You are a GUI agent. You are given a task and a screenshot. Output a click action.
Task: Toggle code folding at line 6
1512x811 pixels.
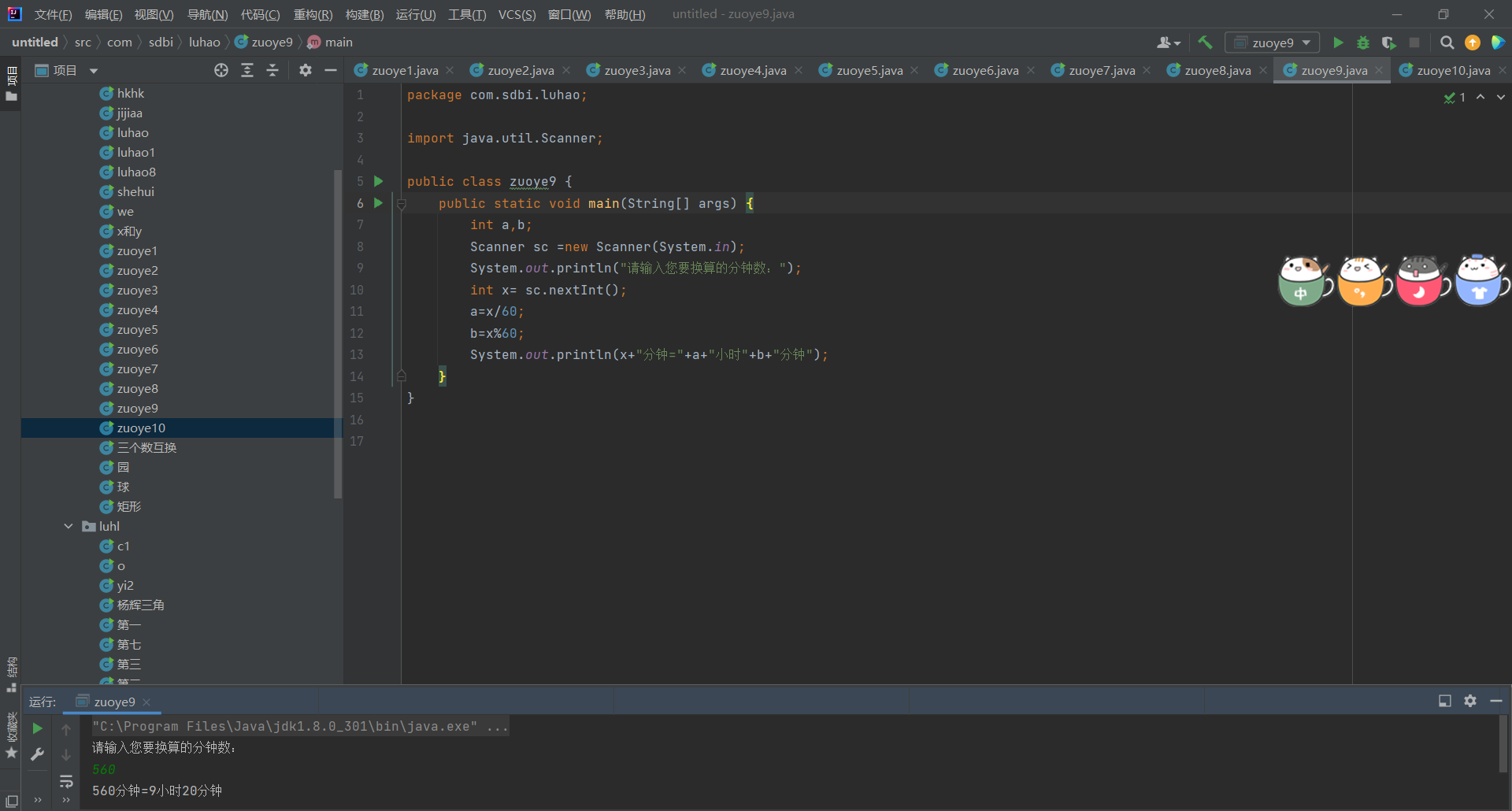[x=402, y=204]
